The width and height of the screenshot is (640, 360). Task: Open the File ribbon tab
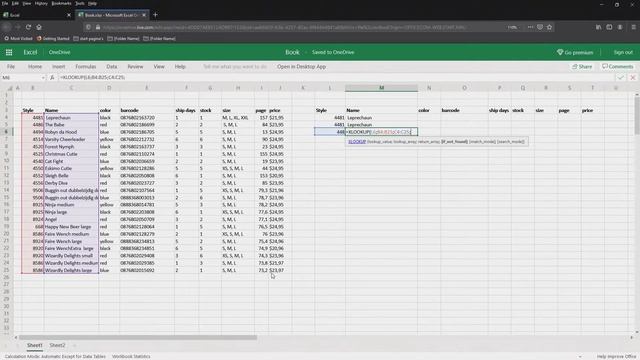click(x=11, y=67)
